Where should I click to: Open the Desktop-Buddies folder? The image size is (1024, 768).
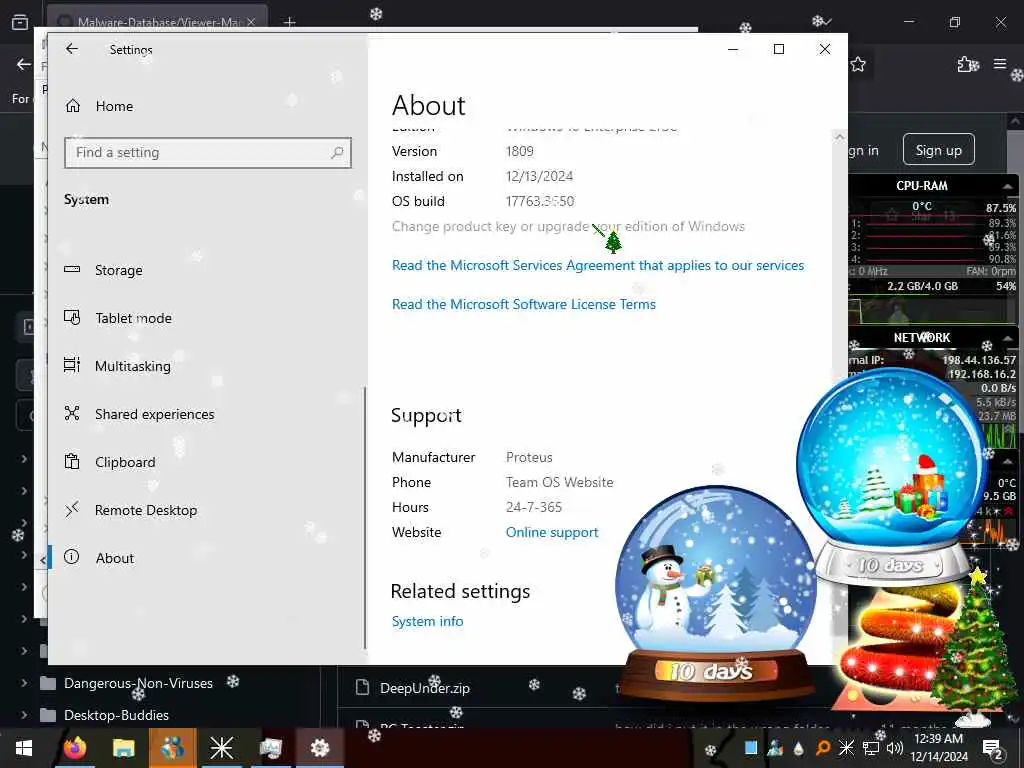pos(116,715)
